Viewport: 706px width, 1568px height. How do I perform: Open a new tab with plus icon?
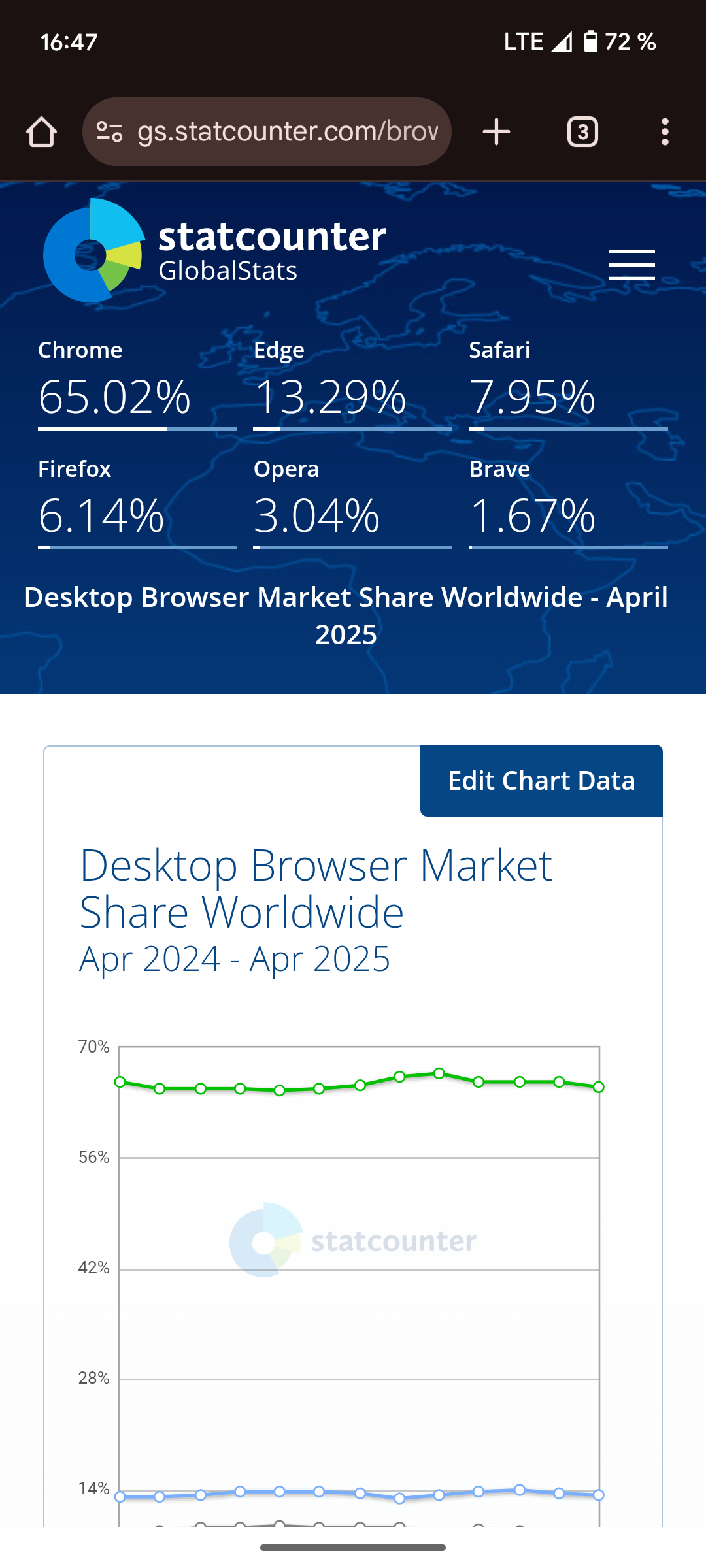[496, 132]
